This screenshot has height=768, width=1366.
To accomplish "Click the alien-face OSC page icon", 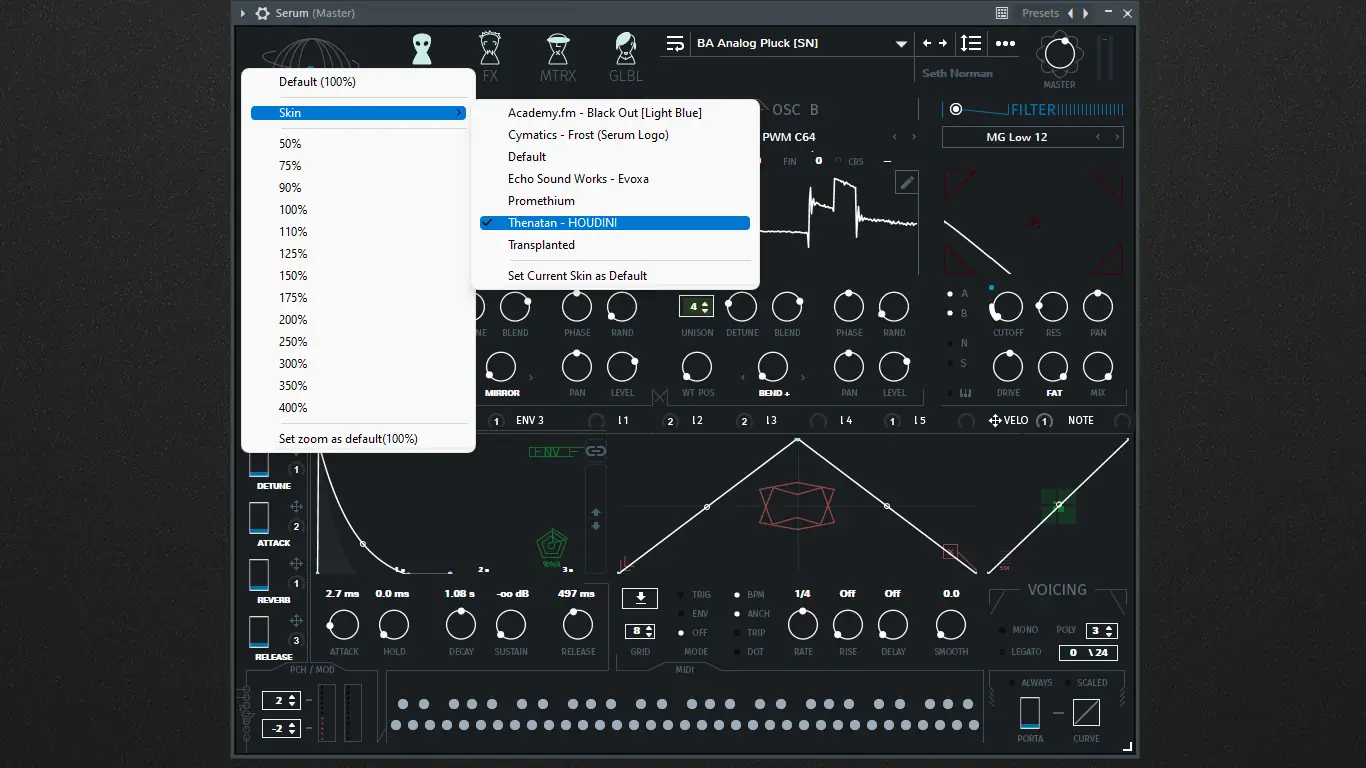I will point(421,49).
